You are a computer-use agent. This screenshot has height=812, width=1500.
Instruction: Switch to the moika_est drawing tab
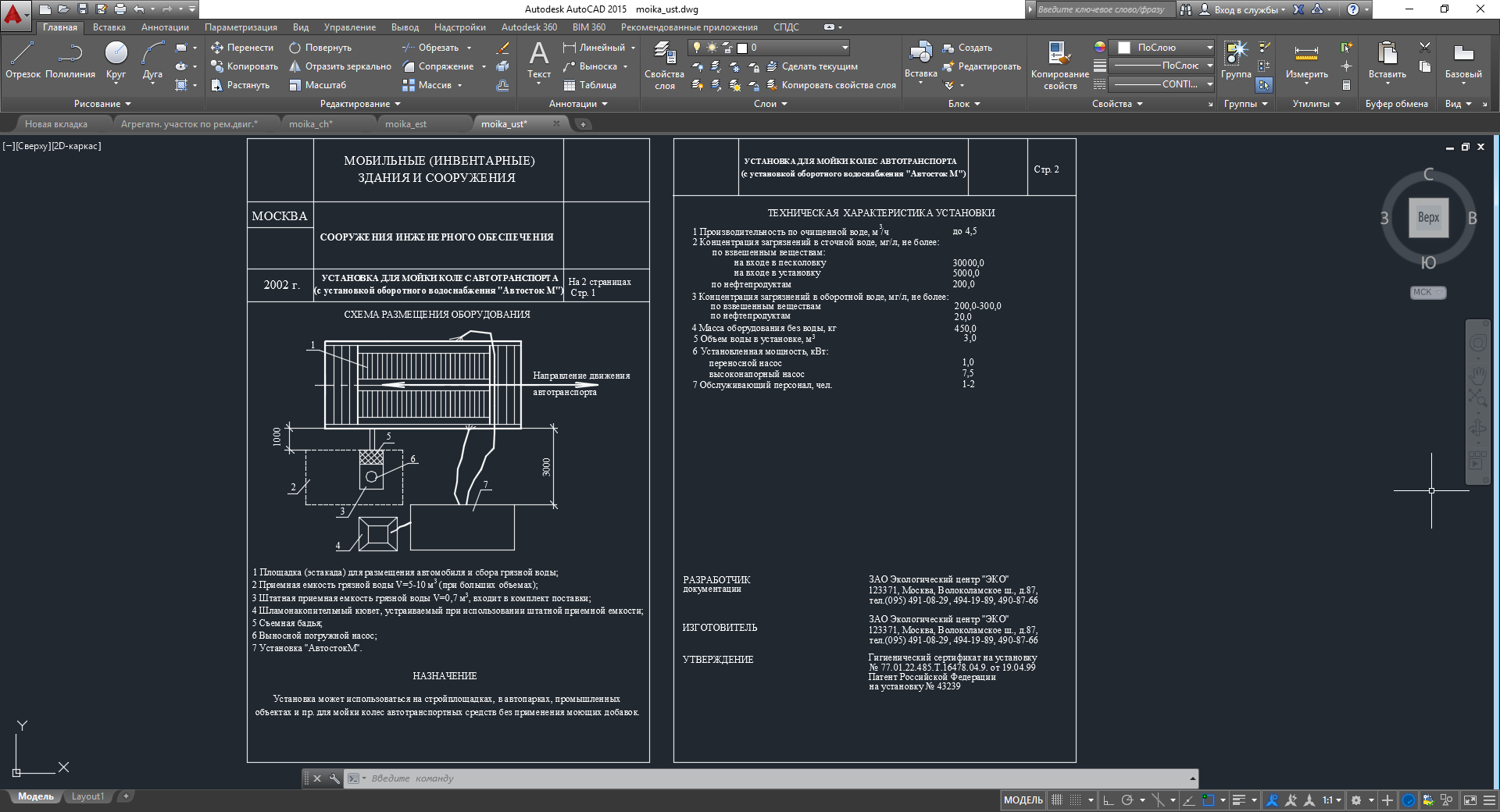tap(405, 124)
